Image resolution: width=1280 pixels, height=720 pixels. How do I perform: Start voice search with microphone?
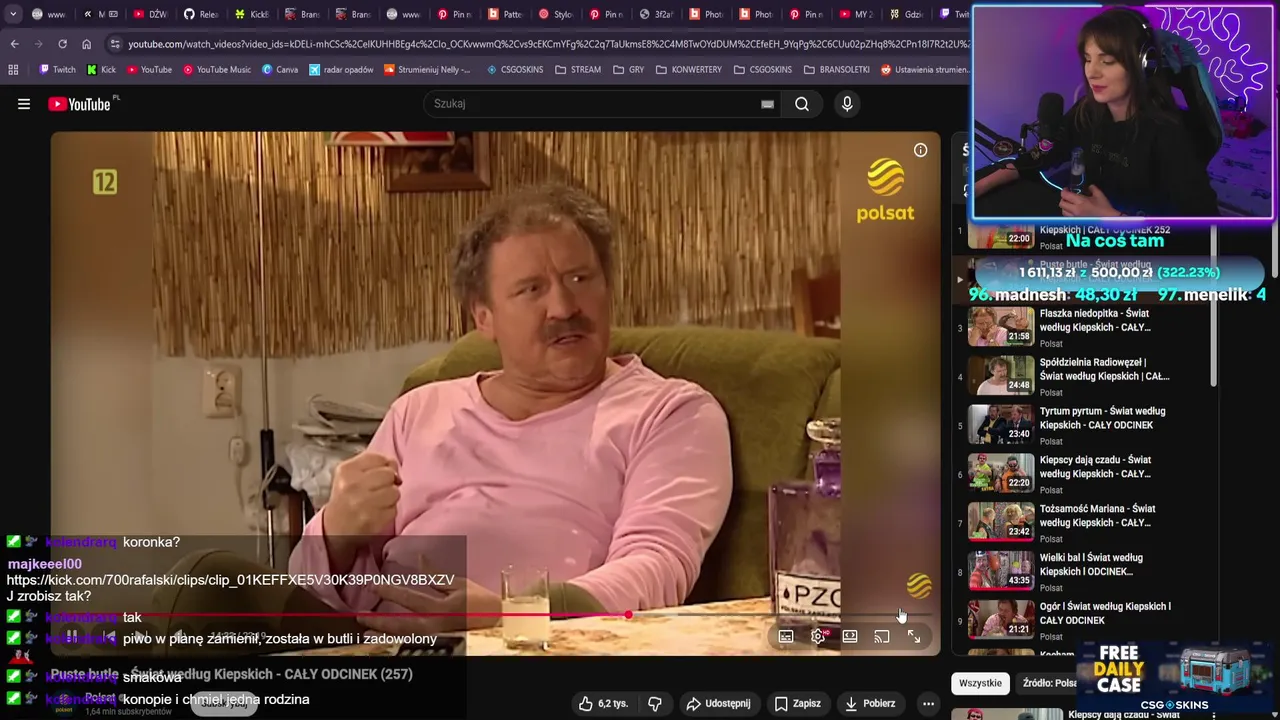(847, 104)
